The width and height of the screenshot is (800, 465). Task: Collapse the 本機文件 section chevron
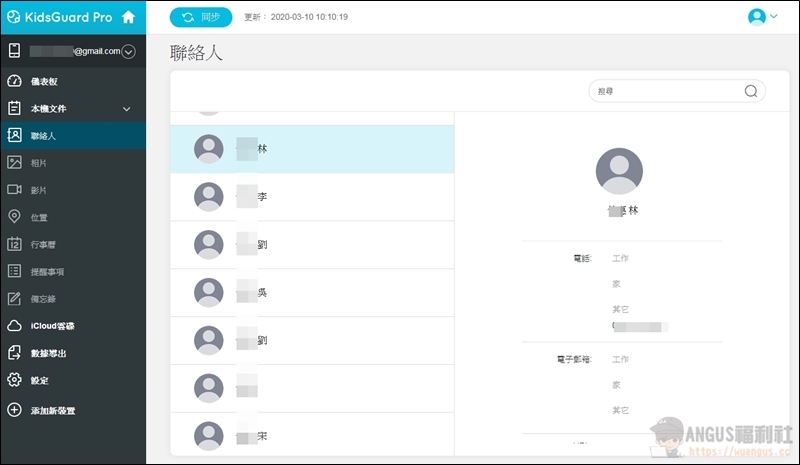126,108
